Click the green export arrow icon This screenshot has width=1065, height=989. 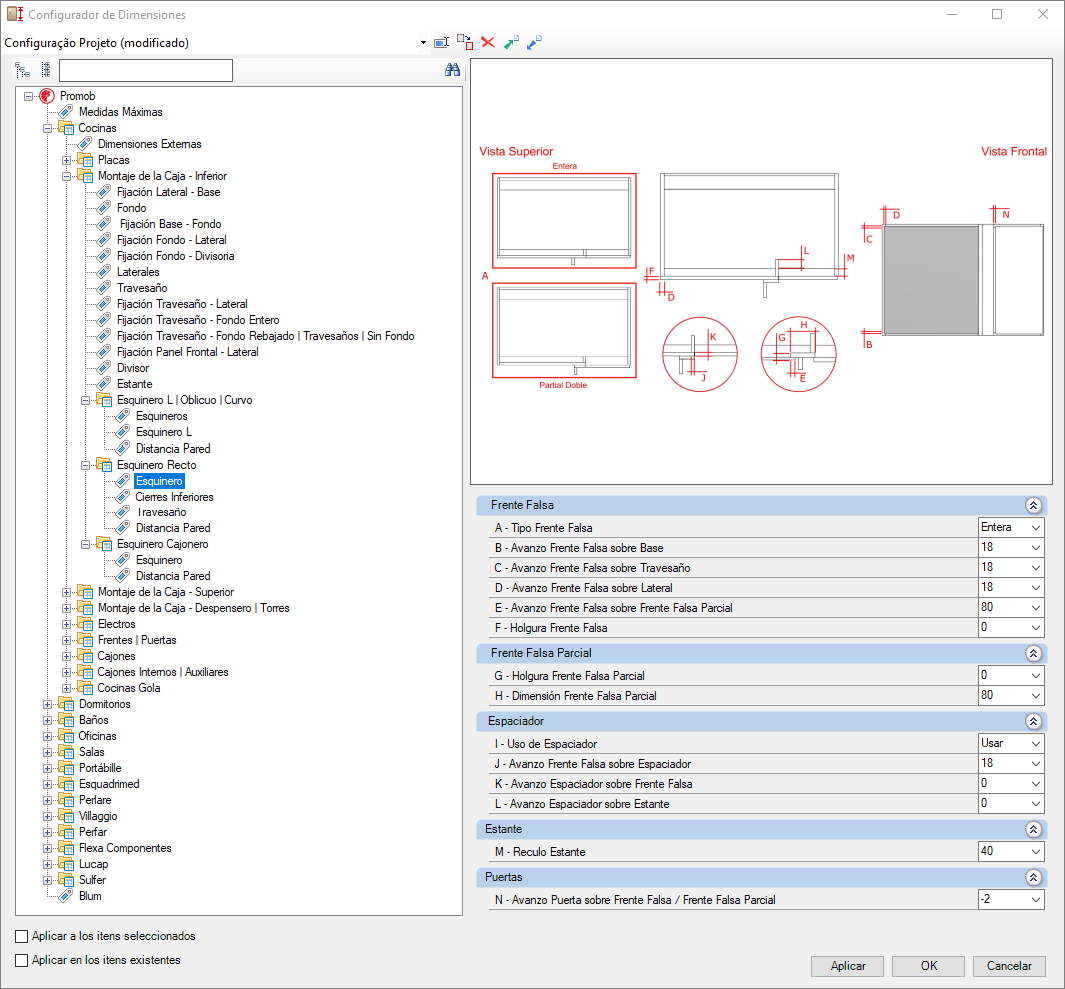(x=511, y=42)
